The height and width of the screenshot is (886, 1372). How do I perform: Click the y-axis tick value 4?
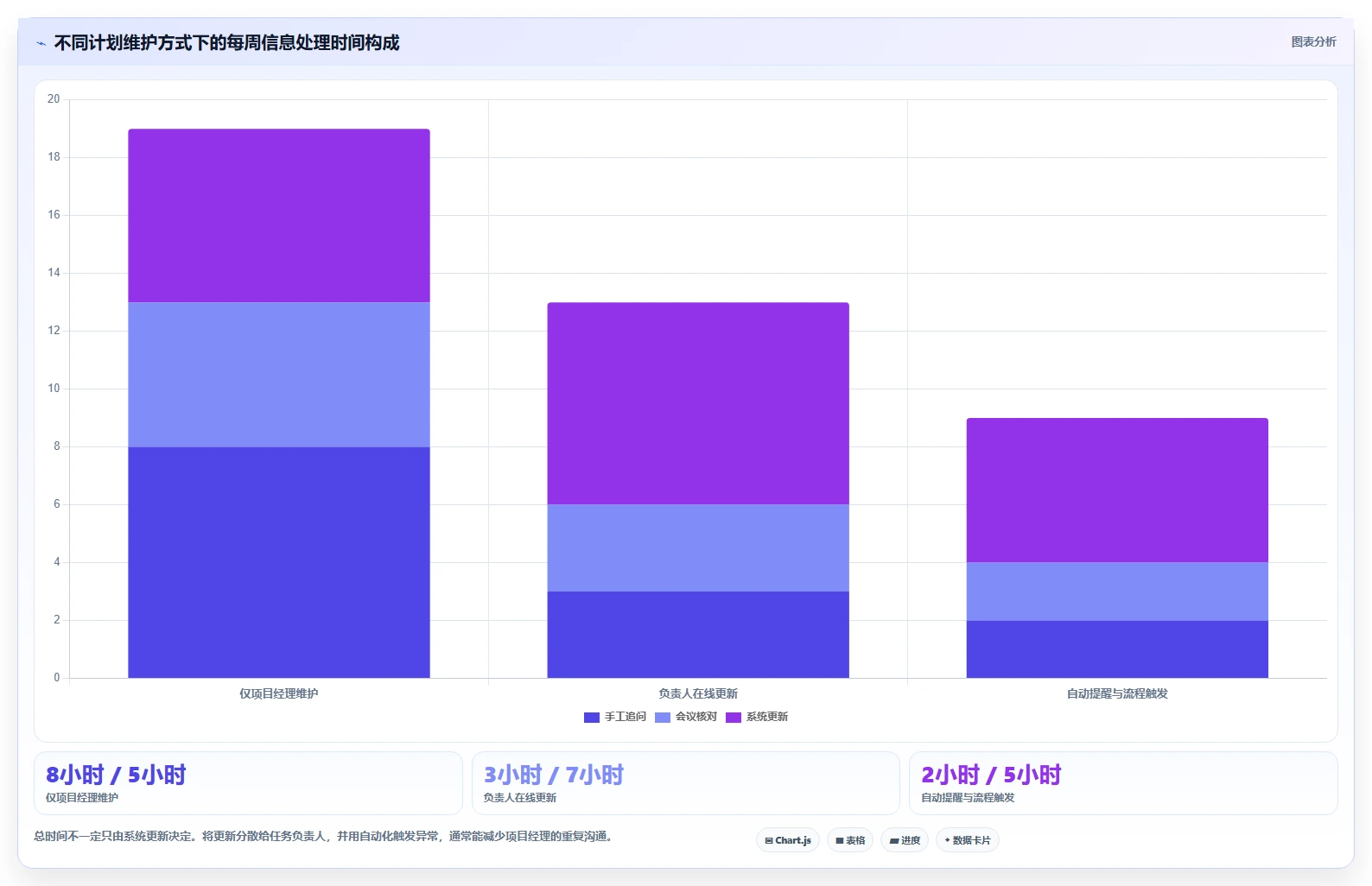[x=57, y=562]
